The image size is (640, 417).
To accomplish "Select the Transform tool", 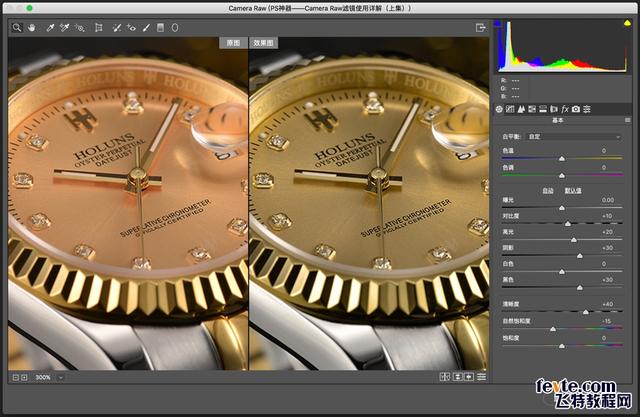I will (x=98, y=28).
